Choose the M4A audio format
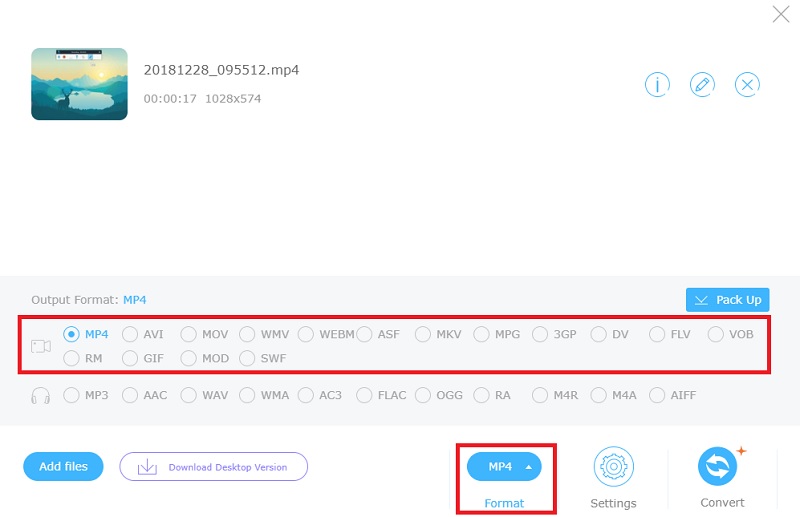This screenshot has width=800, height=517. pyautogui.click(x=600, y=395)
